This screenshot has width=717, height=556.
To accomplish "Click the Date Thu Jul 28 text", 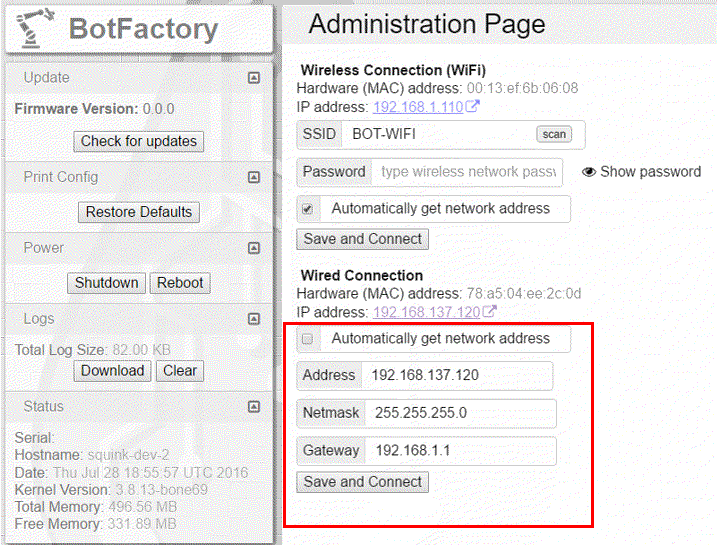I will (x=131, y=472).
